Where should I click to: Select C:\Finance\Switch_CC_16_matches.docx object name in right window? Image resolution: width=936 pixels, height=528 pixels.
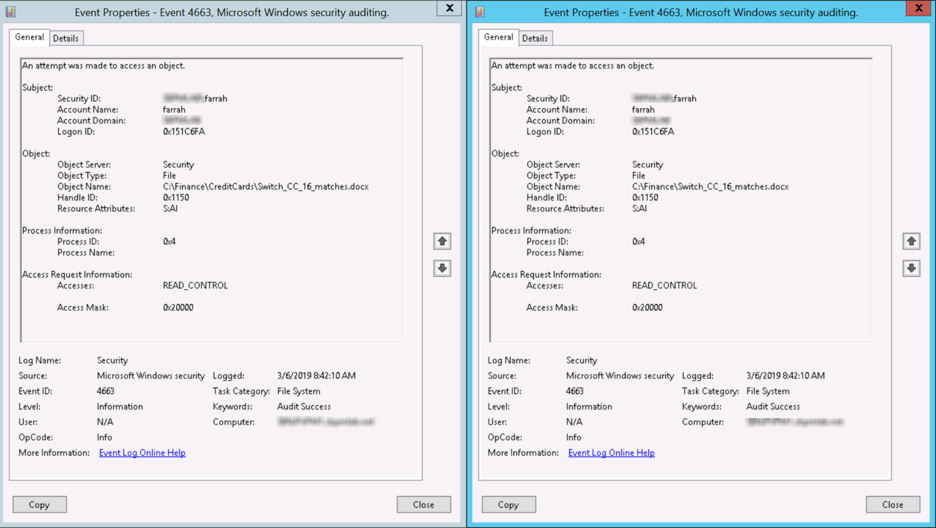click(710, 187)
